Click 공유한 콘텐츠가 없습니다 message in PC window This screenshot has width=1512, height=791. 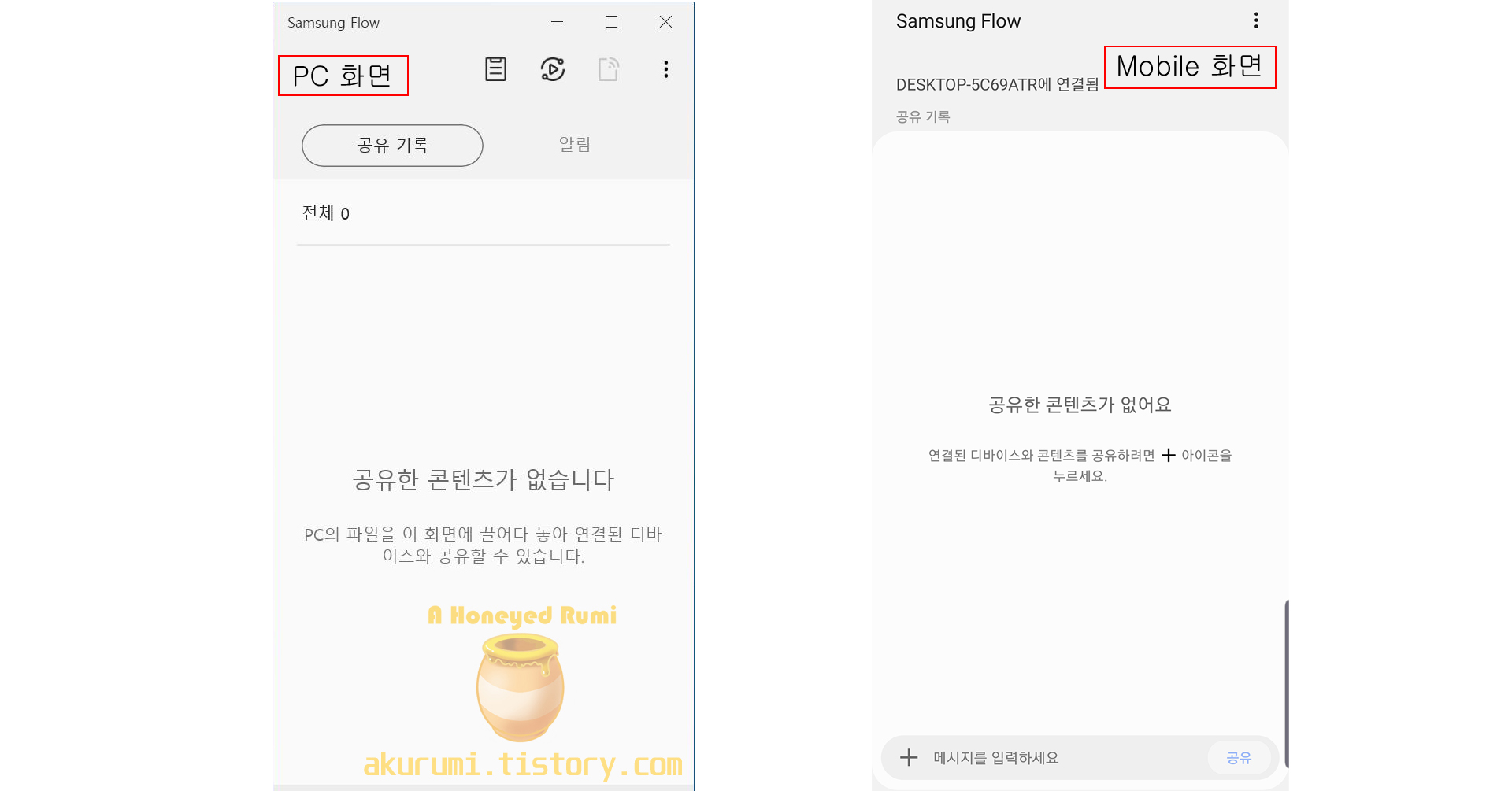tap(483, 479)
